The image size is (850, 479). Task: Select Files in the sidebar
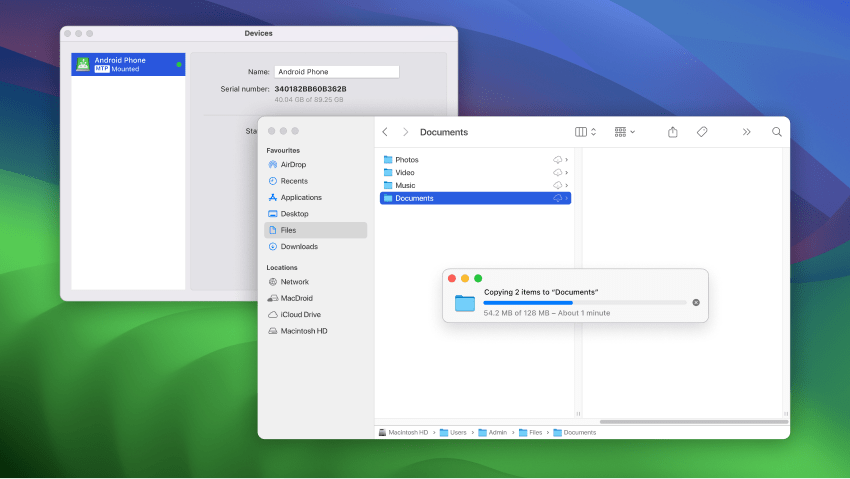click(x=315, y=230)
